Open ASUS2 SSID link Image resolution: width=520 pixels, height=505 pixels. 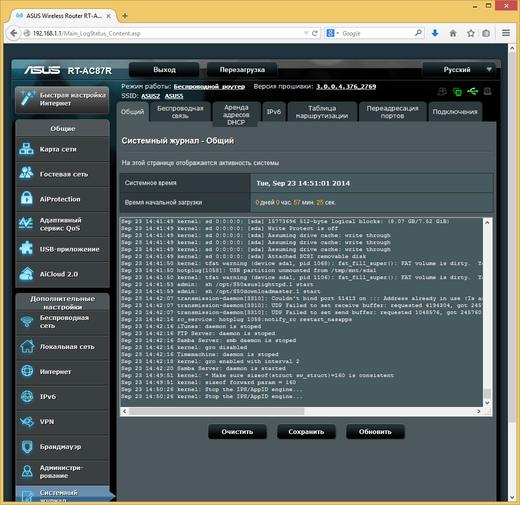(150, 96)
